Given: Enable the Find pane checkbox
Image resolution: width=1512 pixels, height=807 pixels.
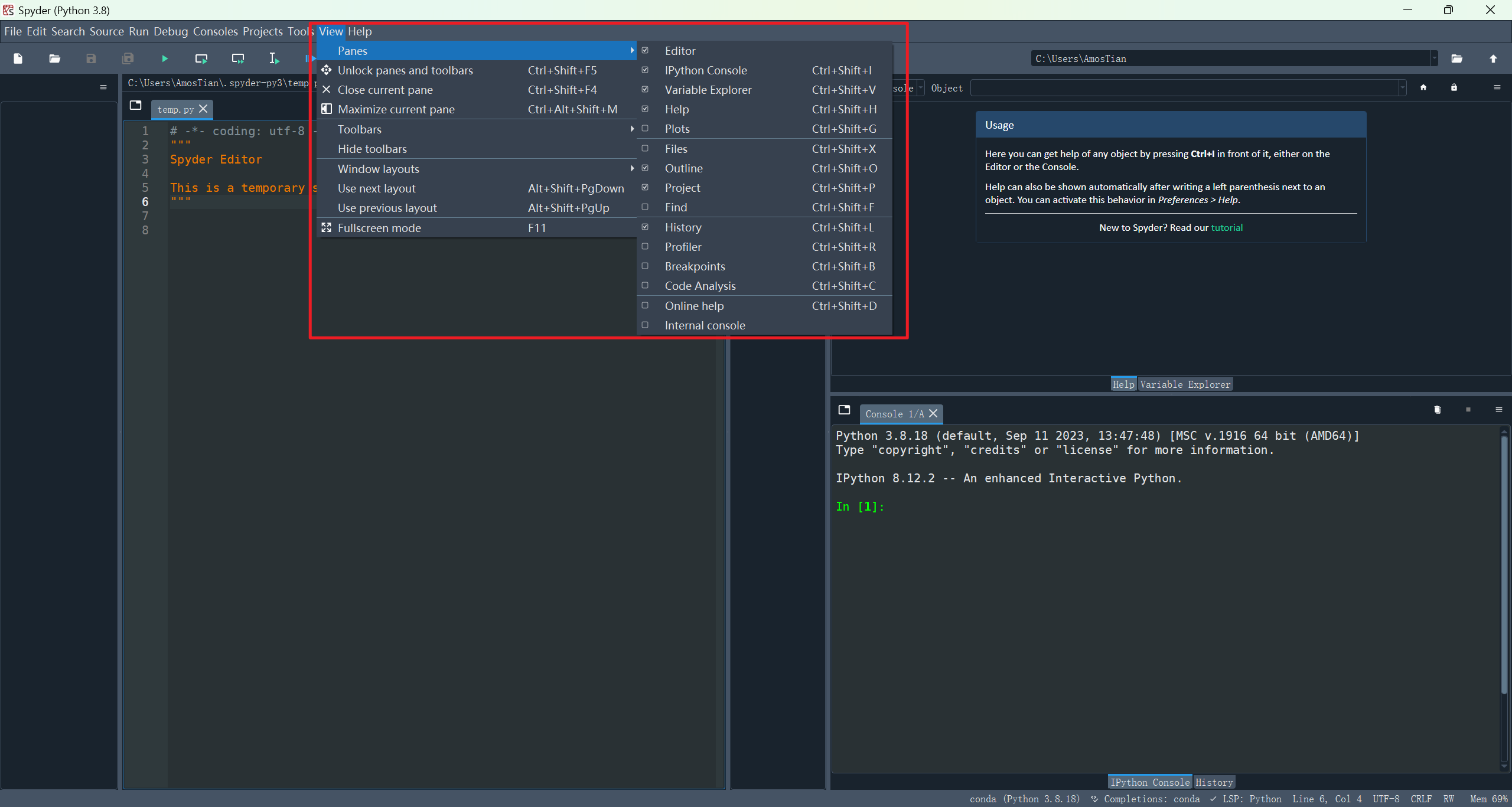Looking at the screenshot, I should [x=645, y=207].
